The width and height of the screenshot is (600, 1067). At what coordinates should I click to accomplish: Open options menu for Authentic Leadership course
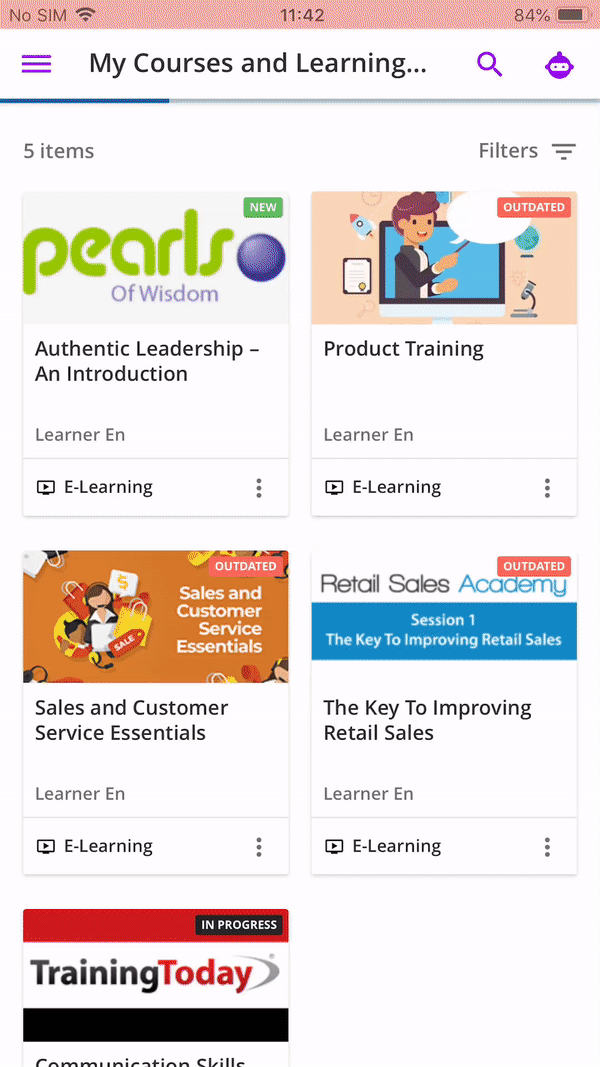click(259, 488)
